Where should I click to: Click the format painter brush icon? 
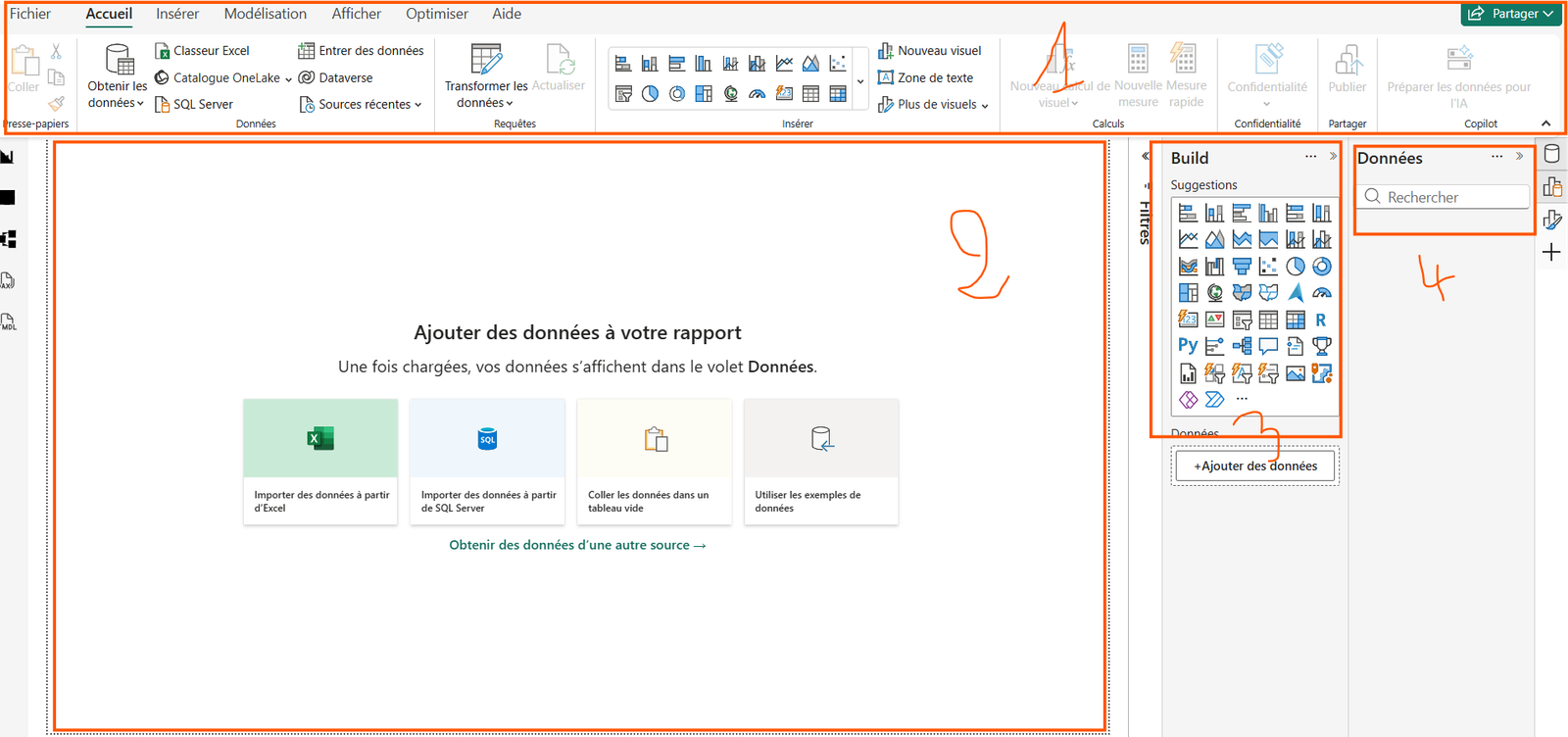(56, 104)
